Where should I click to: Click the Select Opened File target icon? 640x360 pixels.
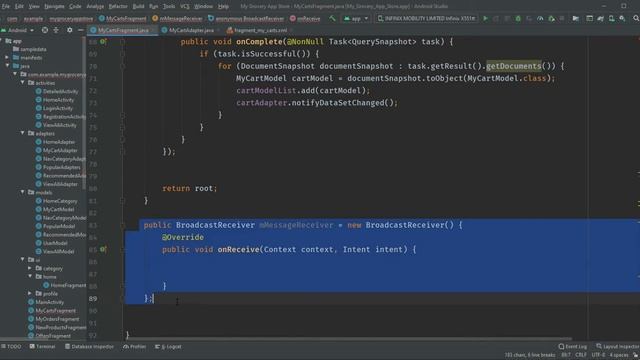[45, 30]
